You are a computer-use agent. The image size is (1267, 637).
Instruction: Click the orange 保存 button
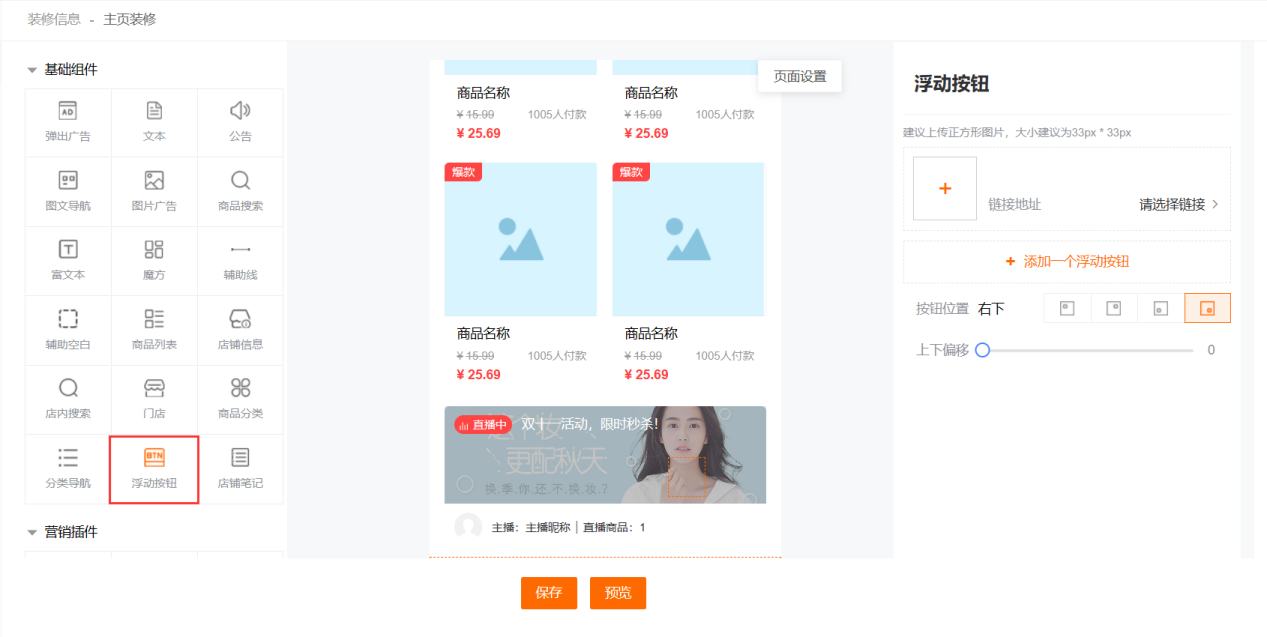[x=549, y=593]
